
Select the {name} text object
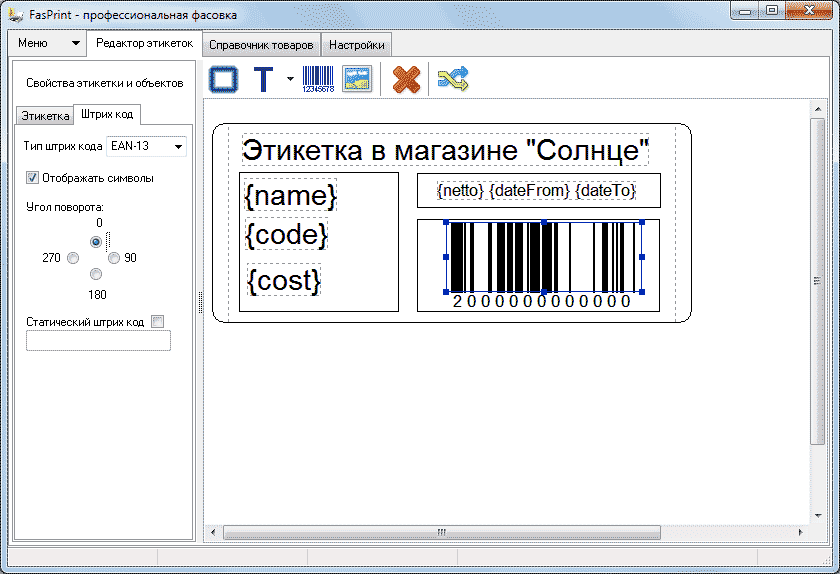pos(291,195)
